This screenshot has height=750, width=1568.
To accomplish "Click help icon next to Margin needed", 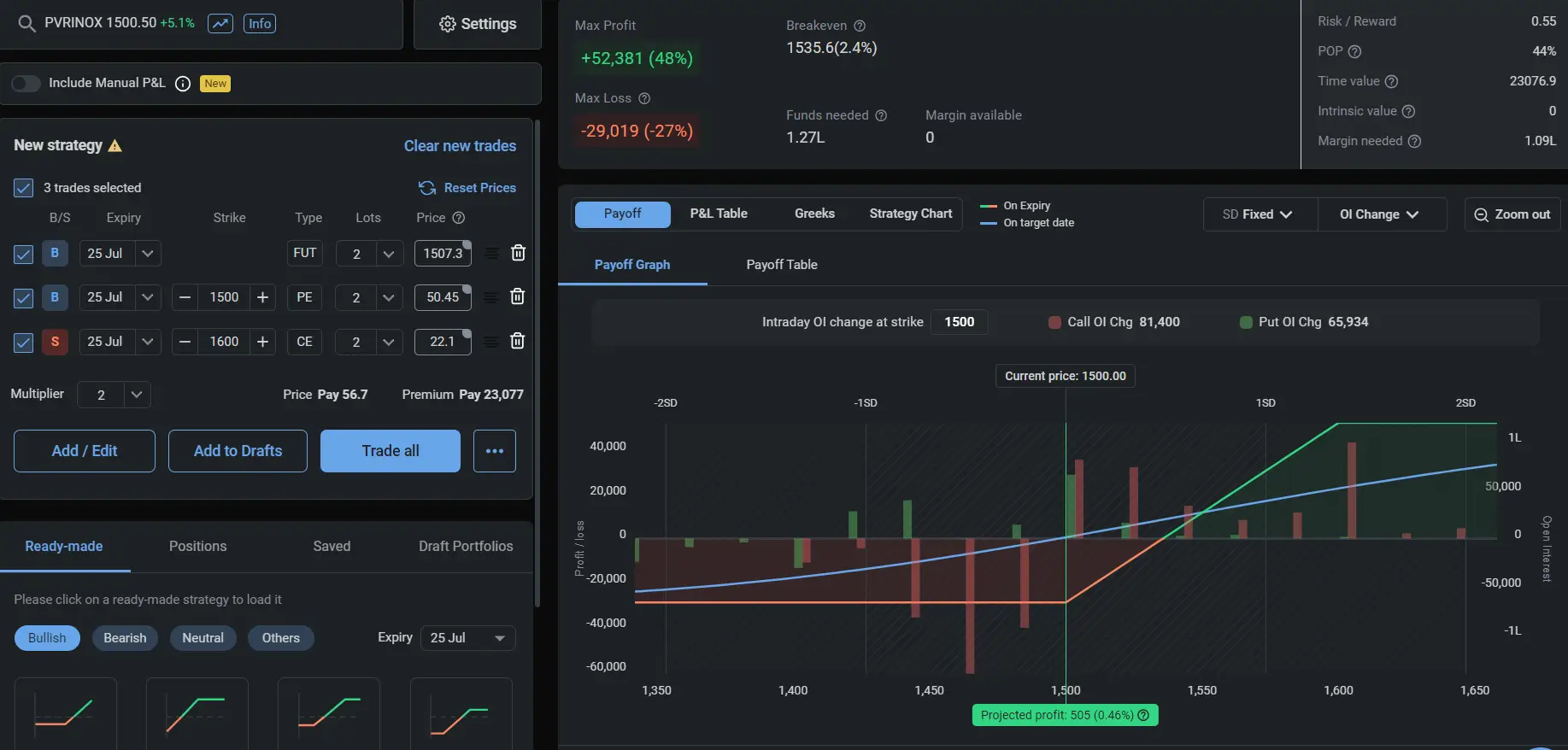I will click(x=1414, y=141).
